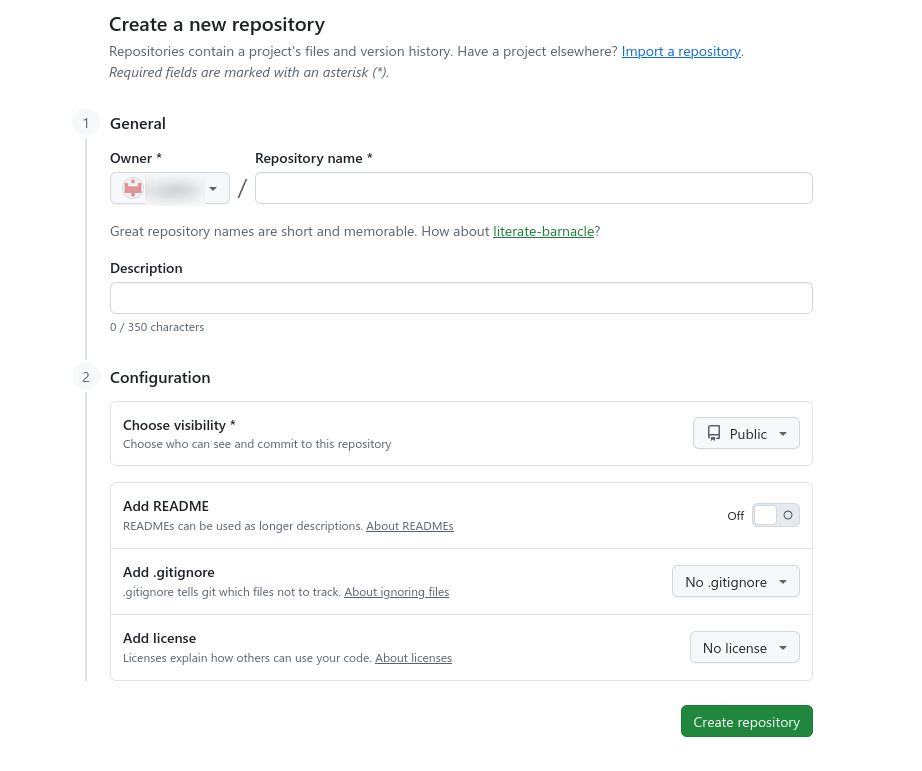Open the About ignoring files link
922x771 pixels.
(x=397, y=592)
